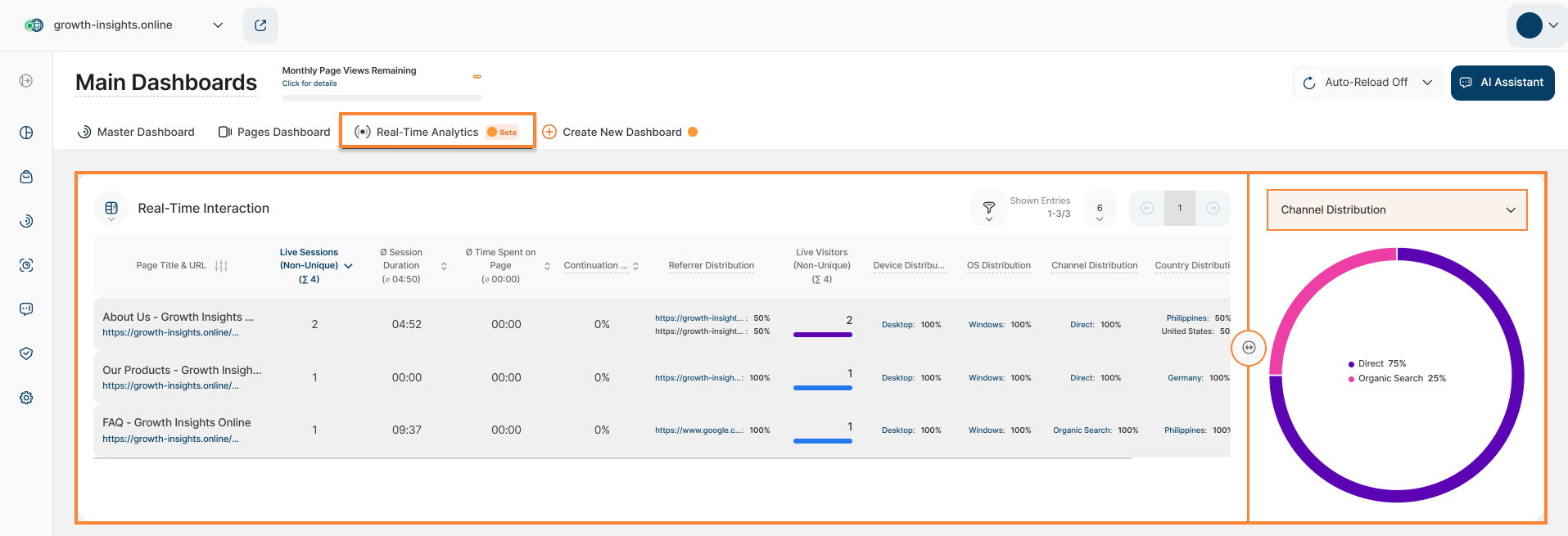Open the FAQ page URL link
Image resolution: width=1568 pixels, height=536 pixels.
[170, 439]
